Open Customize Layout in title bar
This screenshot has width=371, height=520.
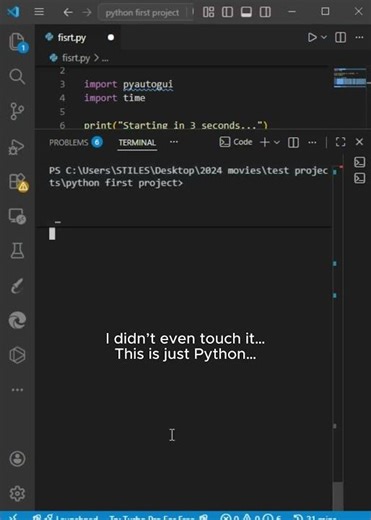[x=209, y=12]
